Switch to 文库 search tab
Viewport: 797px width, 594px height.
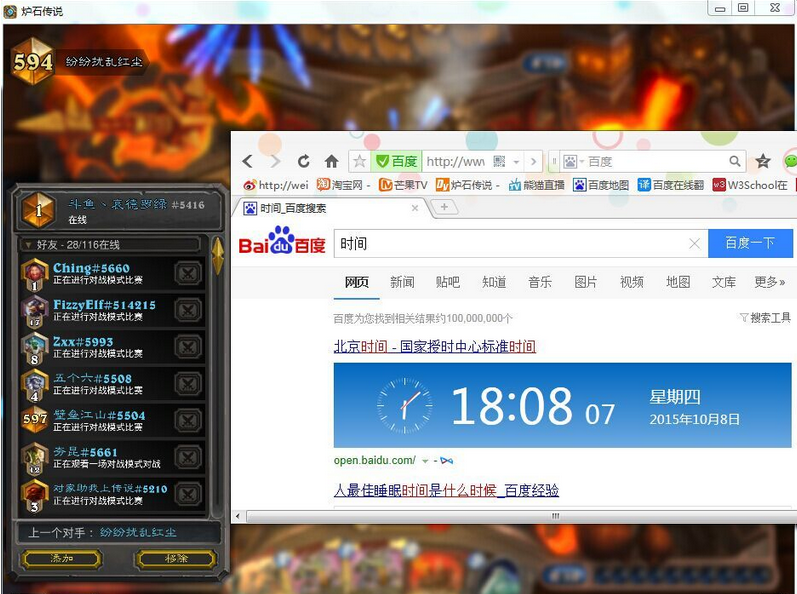tap(724, 282)
